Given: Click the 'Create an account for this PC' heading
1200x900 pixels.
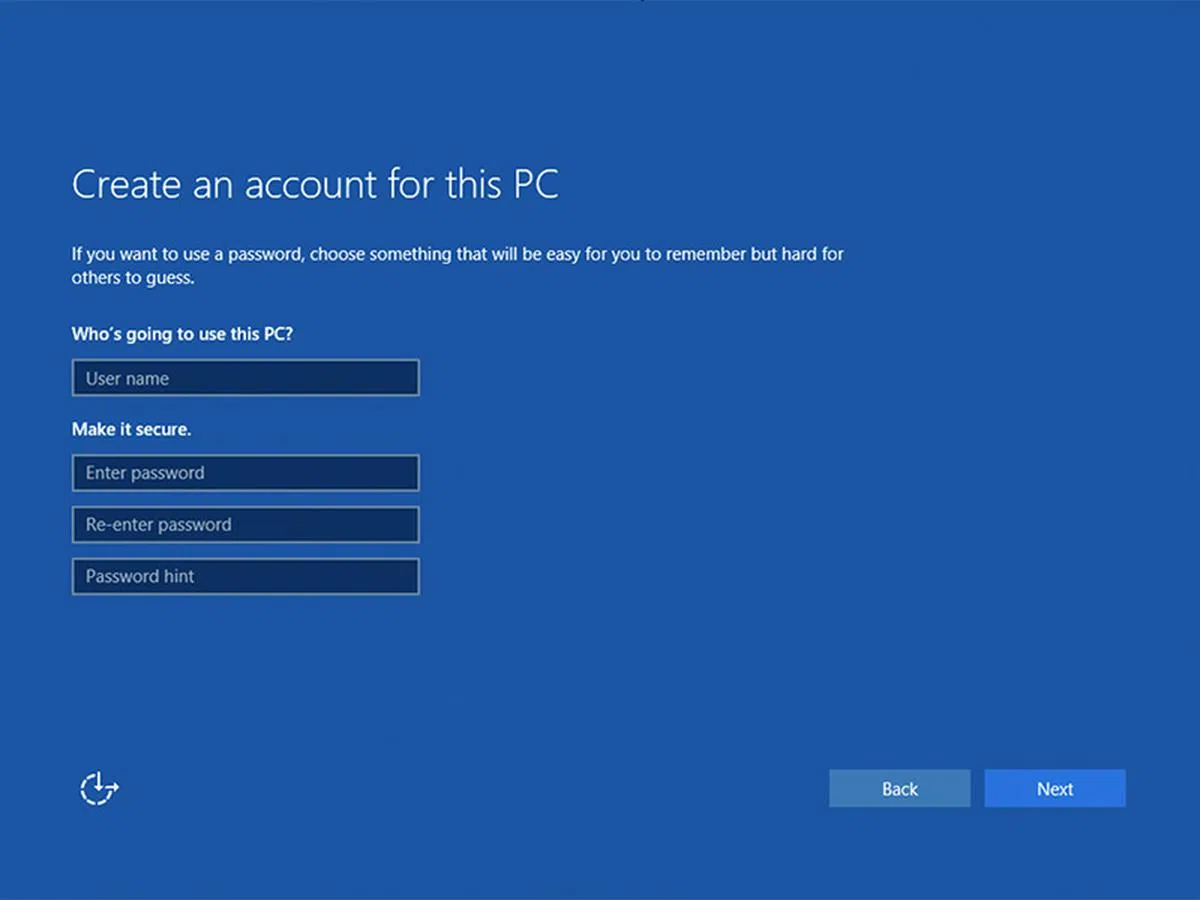Looking at the screenshot, I should 315,185.
